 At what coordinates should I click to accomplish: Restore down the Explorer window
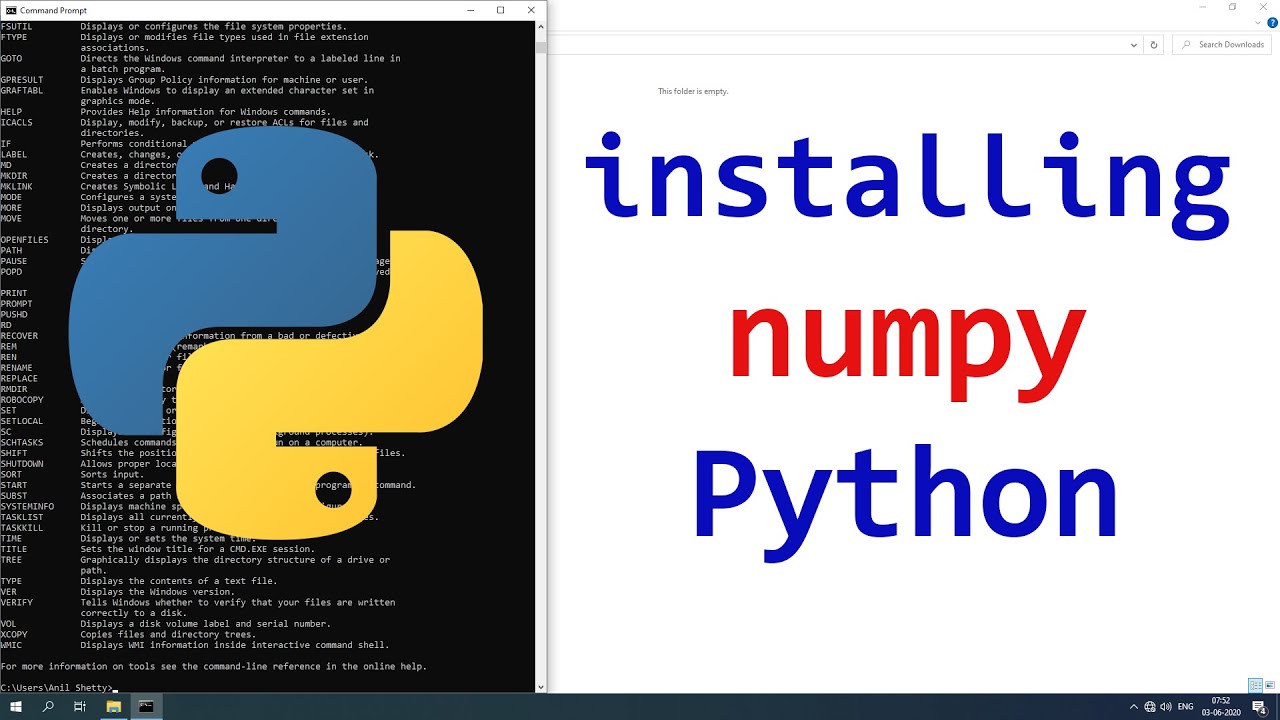pyautogui.click(x=1232, y=7)
